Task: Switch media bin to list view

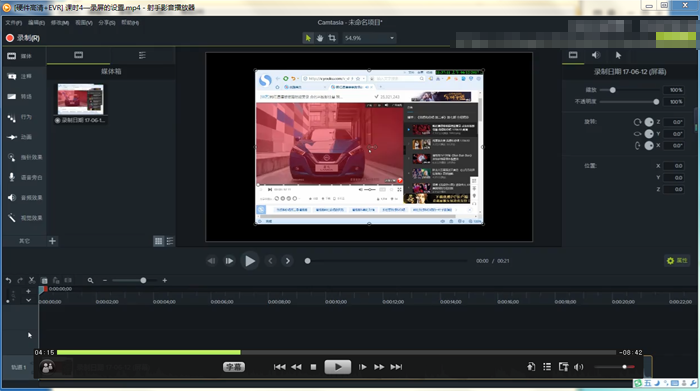Action: pos(170,241)
